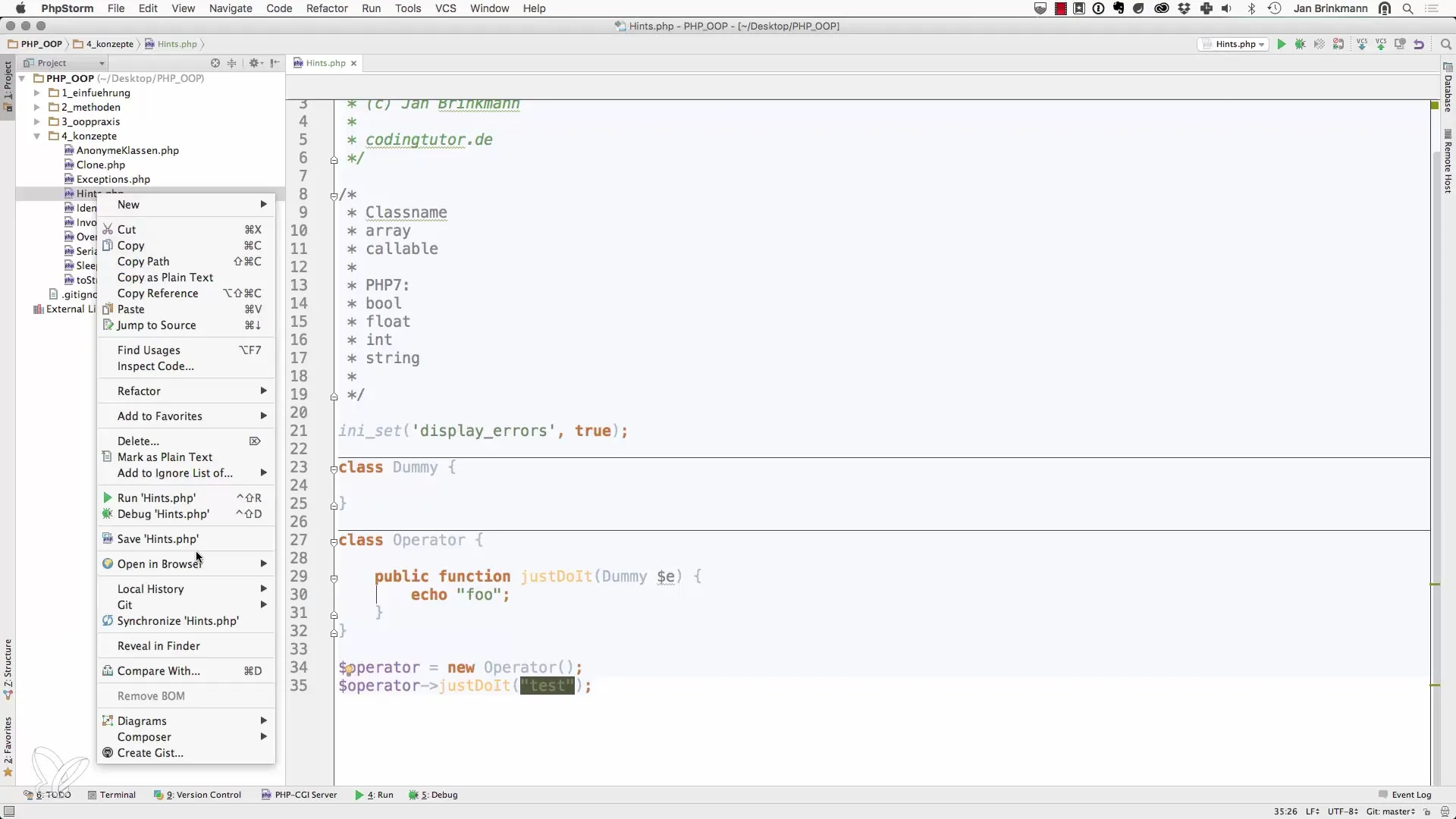Choose Open in Browser submenu

coord(186,564)
